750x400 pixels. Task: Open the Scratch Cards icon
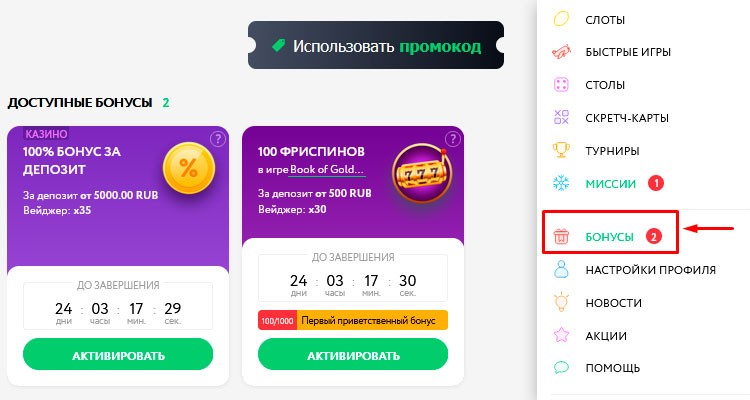[x=562, y=118]
